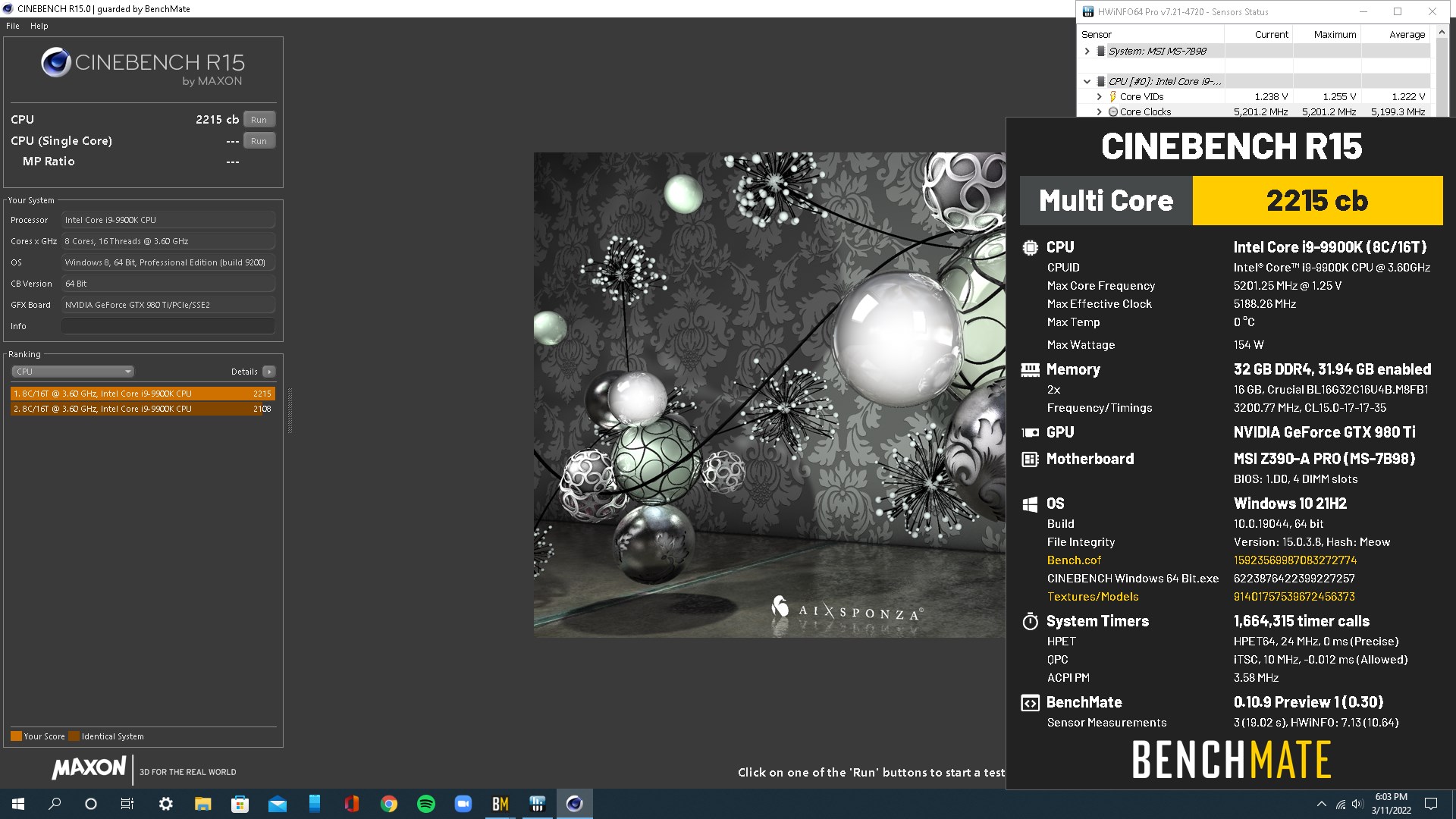Screen dimensions: 1456x819
Task: Click the rendered benchmark scene image
Action: (770, 394)
